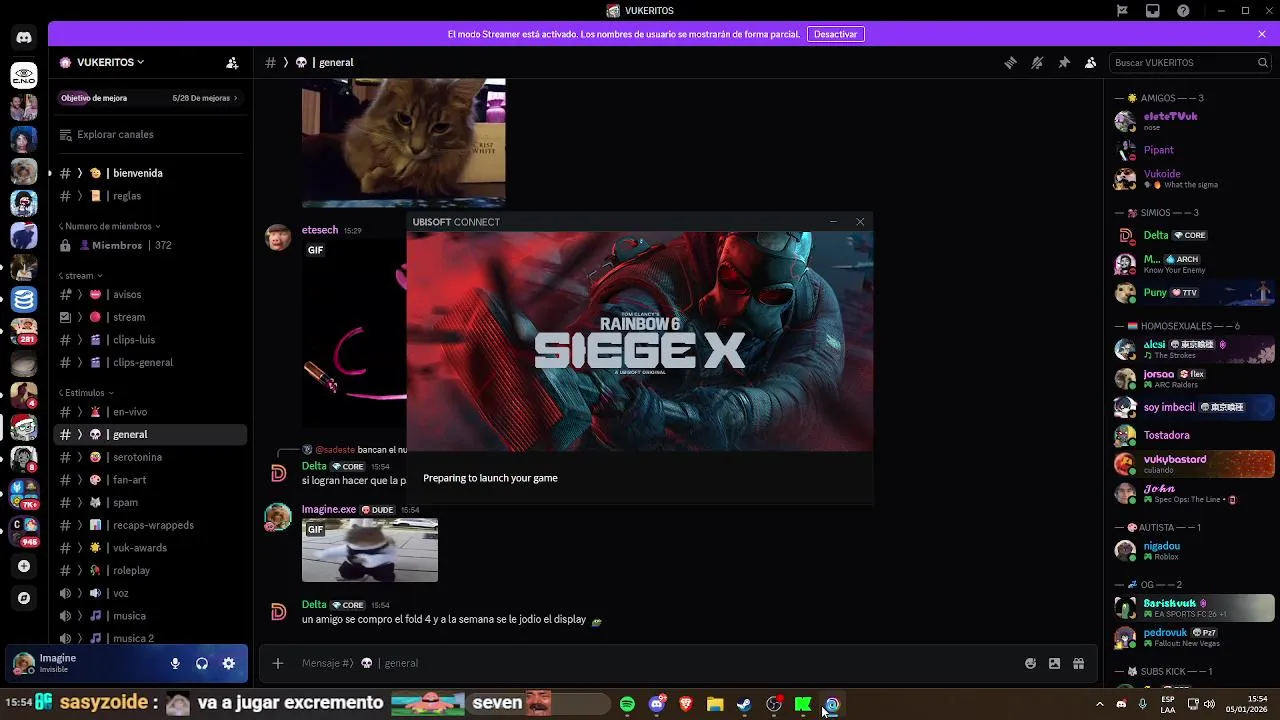Open the clips-general channel

point(150,363)
